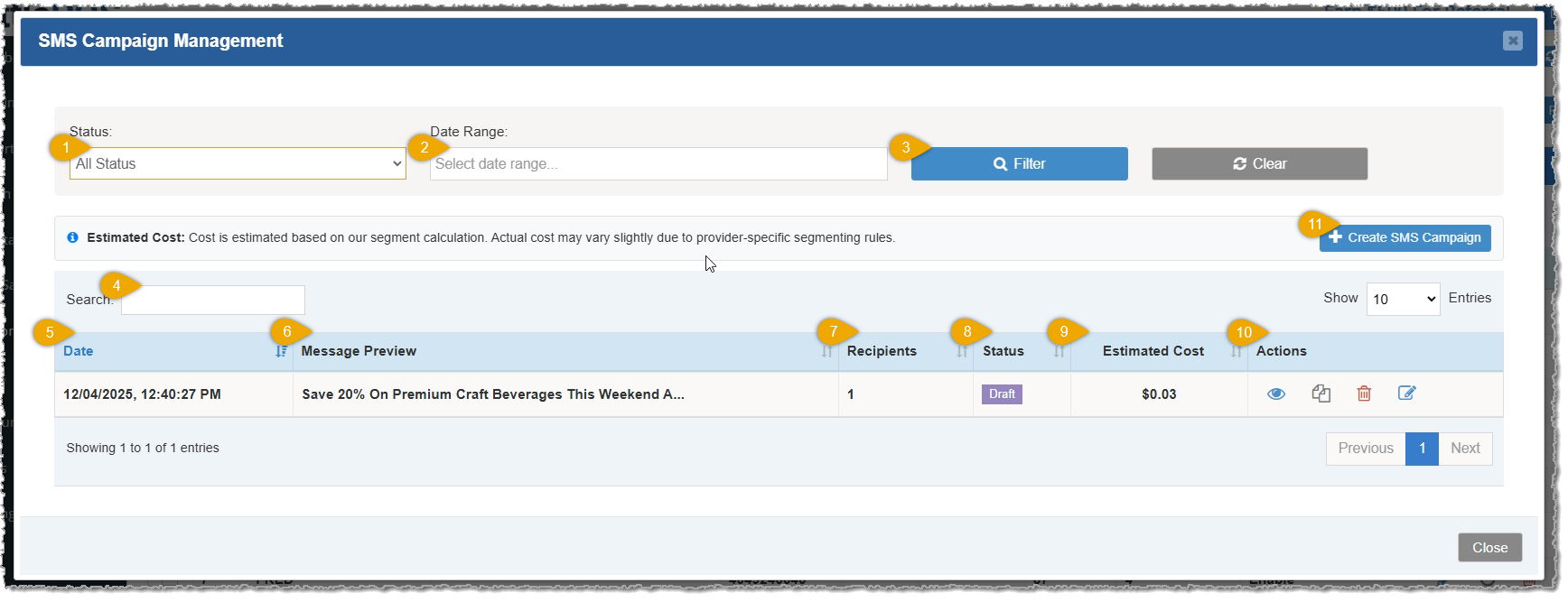Click the Estimated Cost column header

click(1159, 351)
